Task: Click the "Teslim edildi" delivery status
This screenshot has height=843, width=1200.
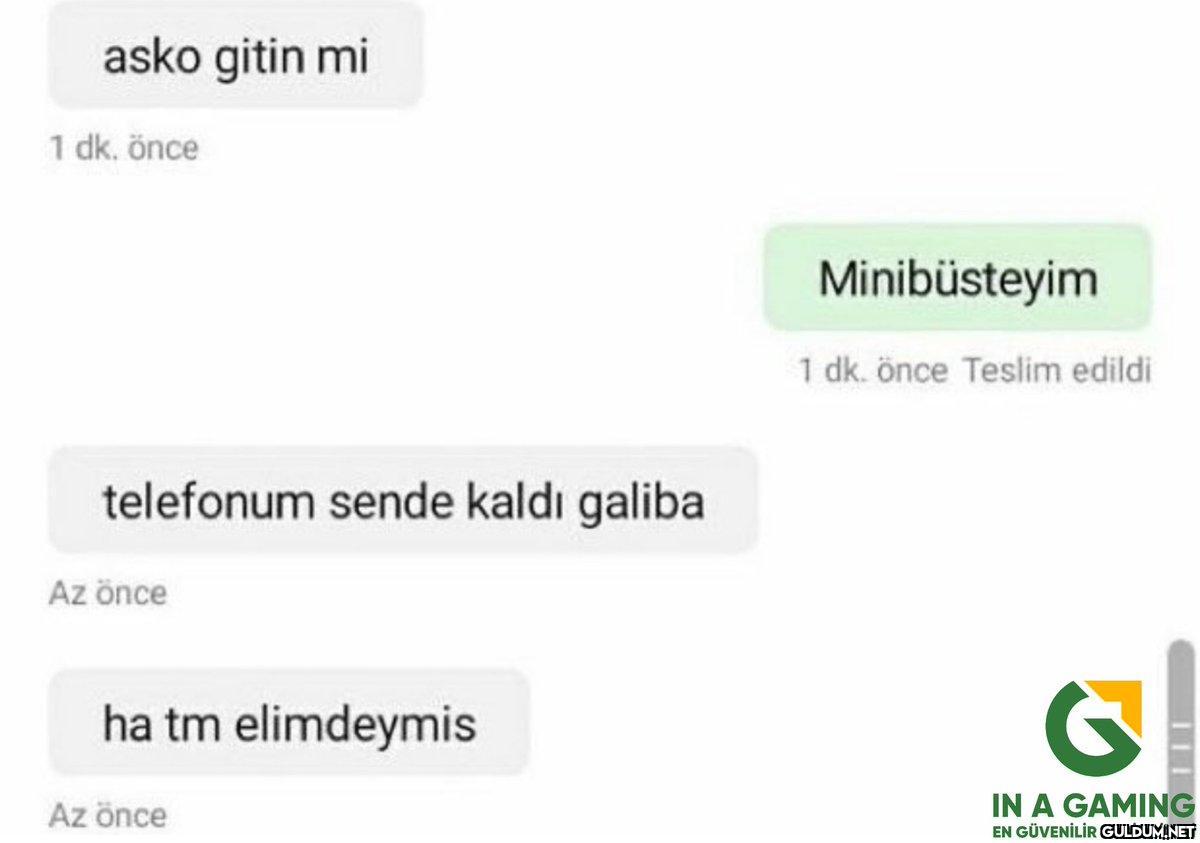Action: (x=1057, y=371)
